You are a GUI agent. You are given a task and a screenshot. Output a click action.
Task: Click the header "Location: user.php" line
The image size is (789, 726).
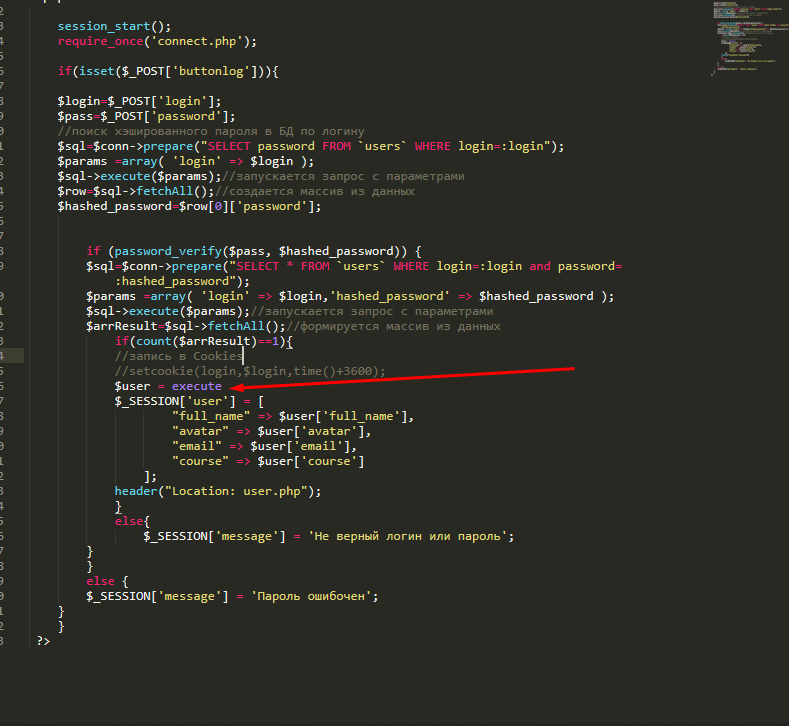pyautogui.click(x=218, y=491)
